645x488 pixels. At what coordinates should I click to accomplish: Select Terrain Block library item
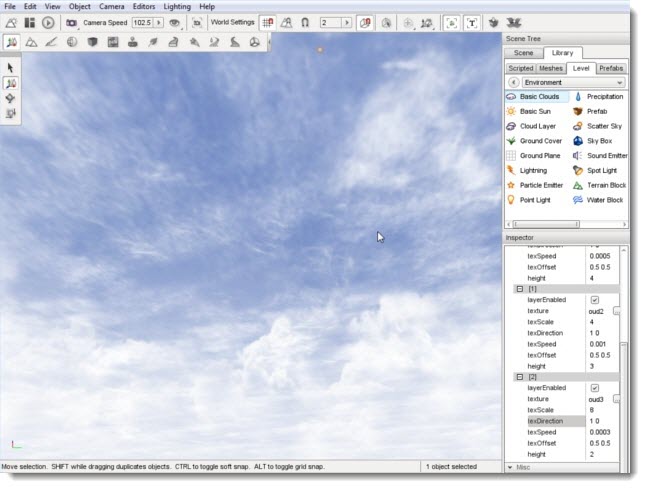[599, 185]
